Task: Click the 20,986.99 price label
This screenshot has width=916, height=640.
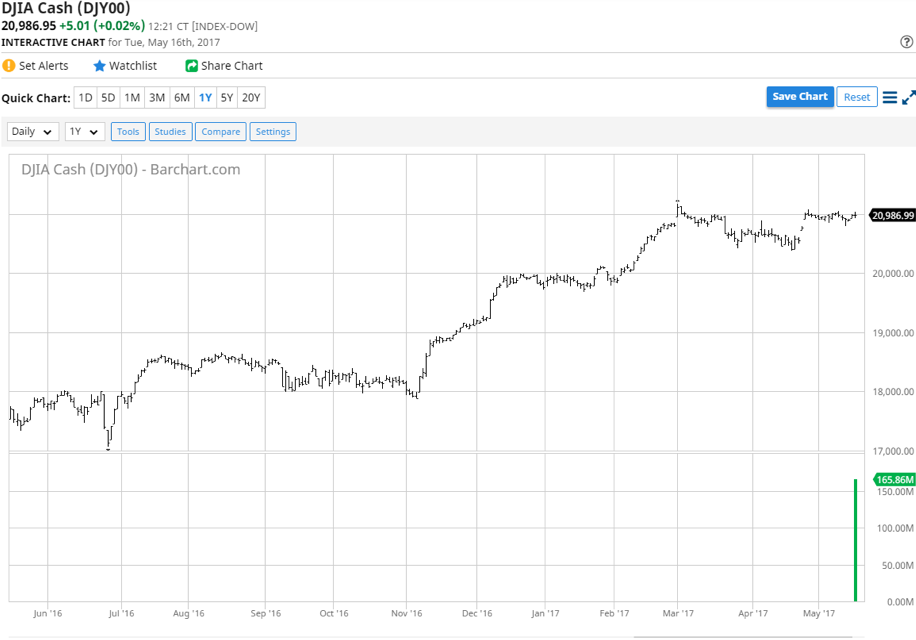Action: coord(892,215)
